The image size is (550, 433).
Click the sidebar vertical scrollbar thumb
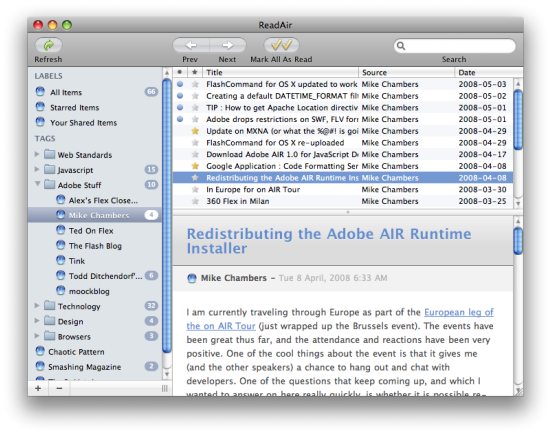167,216
